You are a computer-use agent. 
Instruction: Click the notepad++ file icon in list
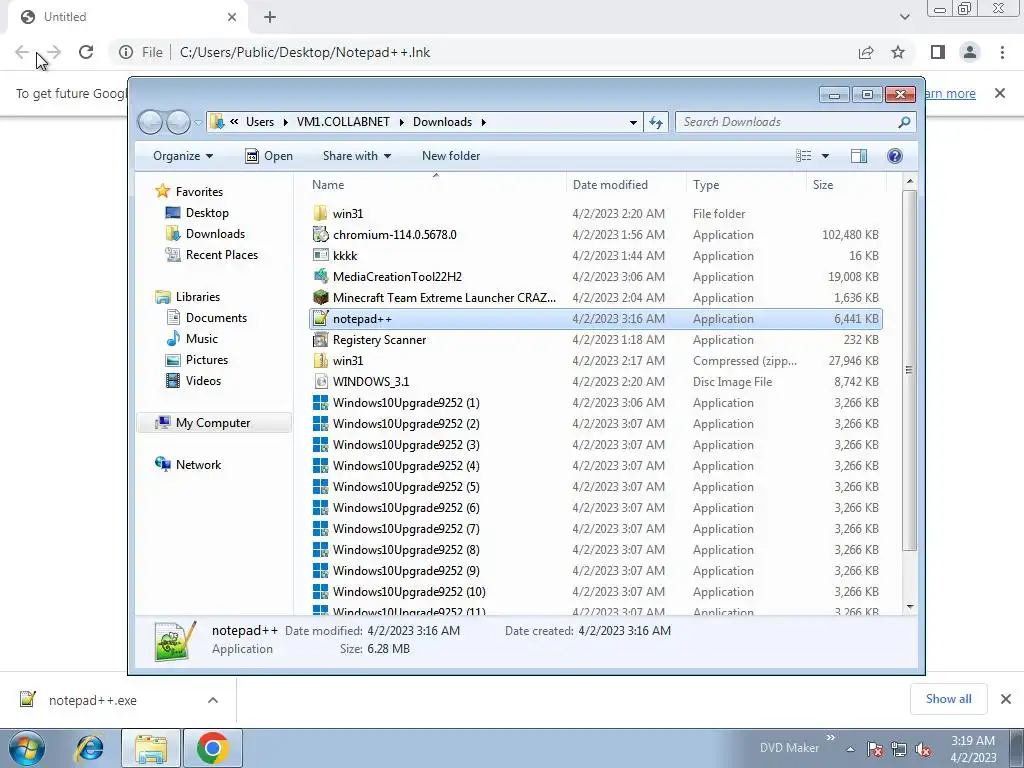click(x=320, y=319)
